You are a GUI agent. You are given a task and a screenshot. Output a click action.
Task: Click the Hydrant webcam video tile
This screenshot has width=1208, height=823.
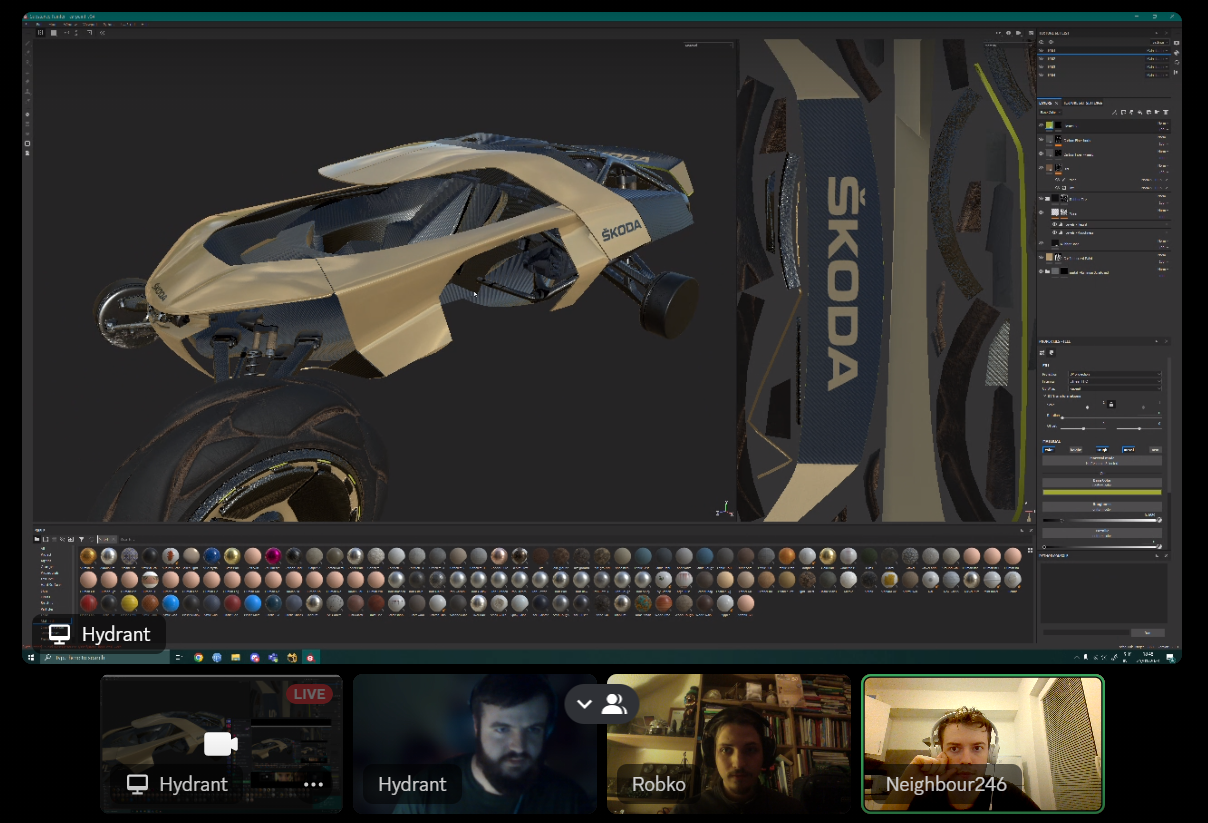coord(475,743)
